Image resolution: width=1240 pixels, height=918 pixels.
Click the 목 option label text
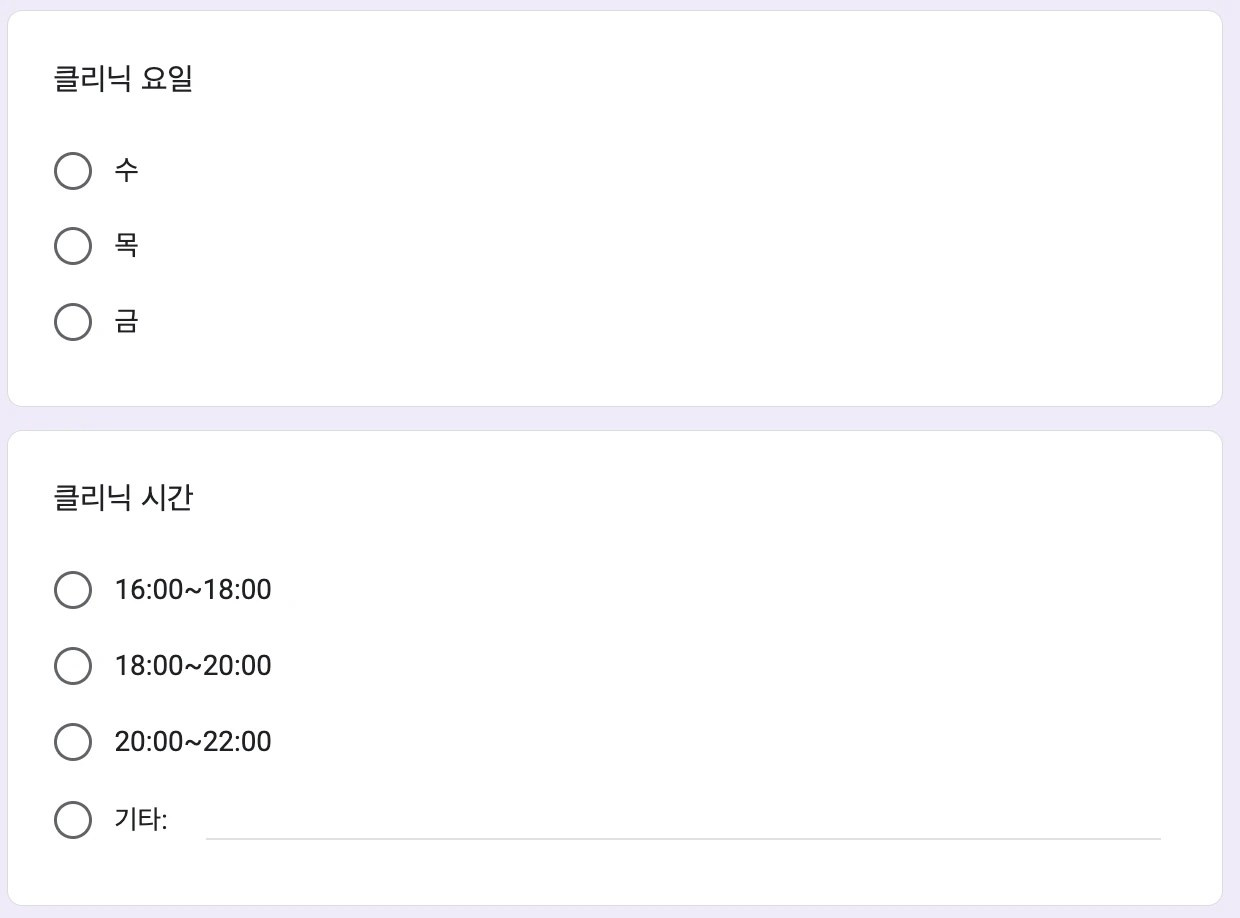point(126,246)
